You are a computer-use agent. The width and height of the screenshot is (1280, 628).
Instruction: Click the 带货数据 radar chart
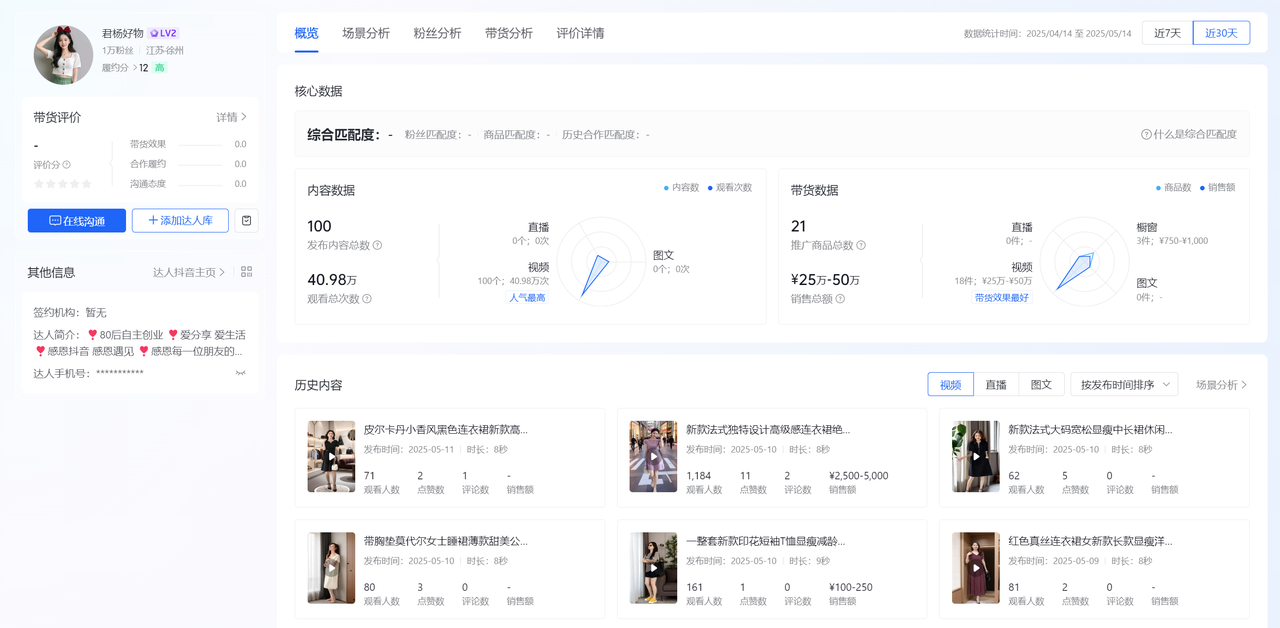1084,263
